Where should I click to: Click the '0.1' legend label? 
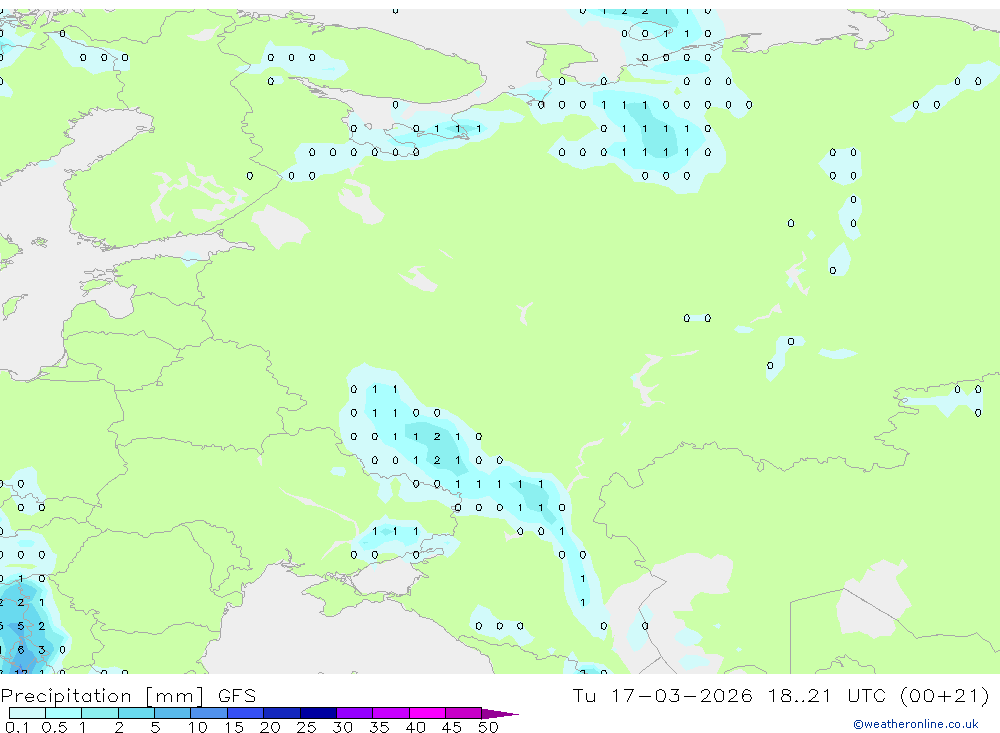coord(17,727)
